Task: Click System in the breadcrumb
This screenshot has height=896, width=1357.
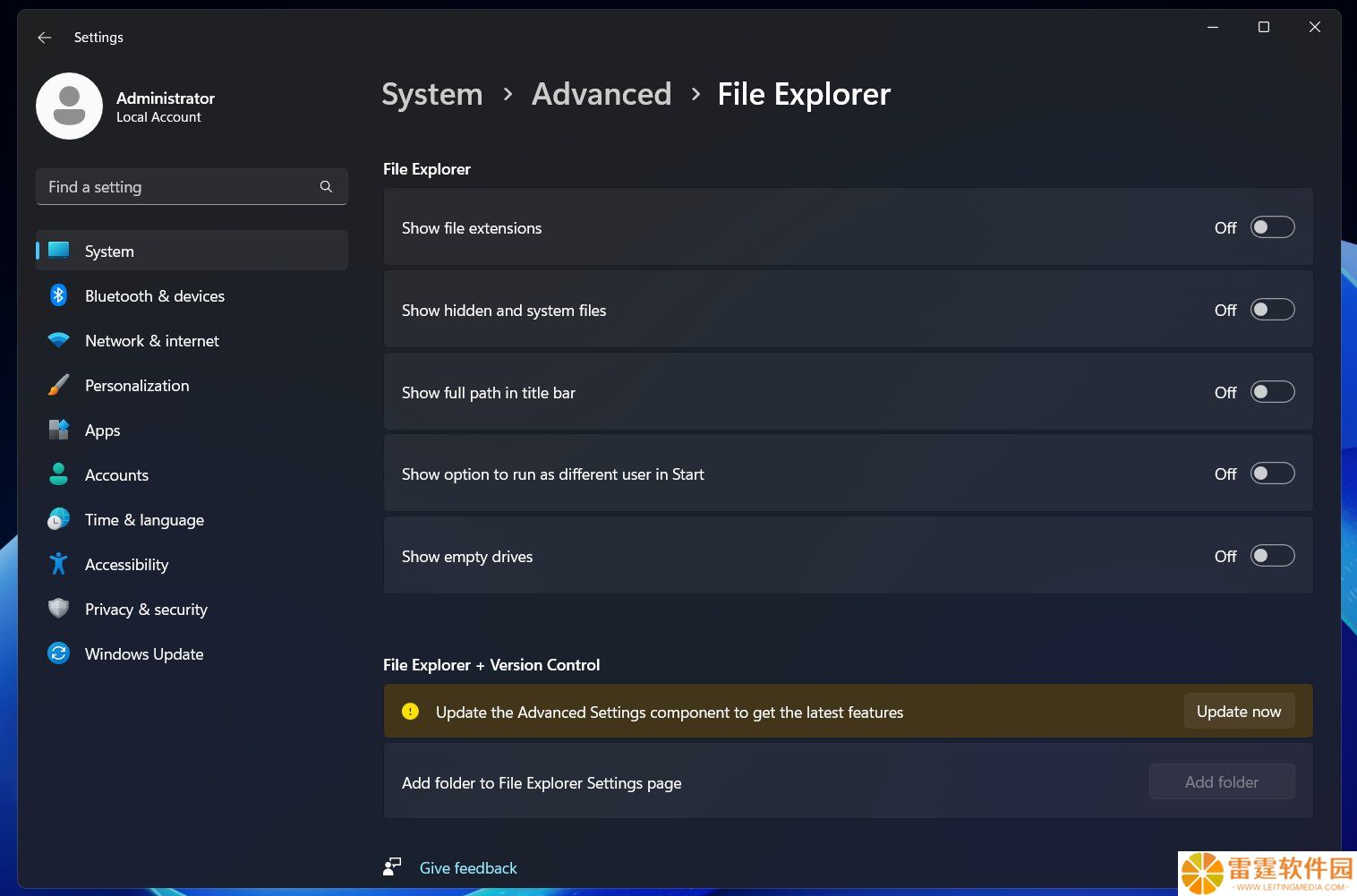Action: [432, 94]
